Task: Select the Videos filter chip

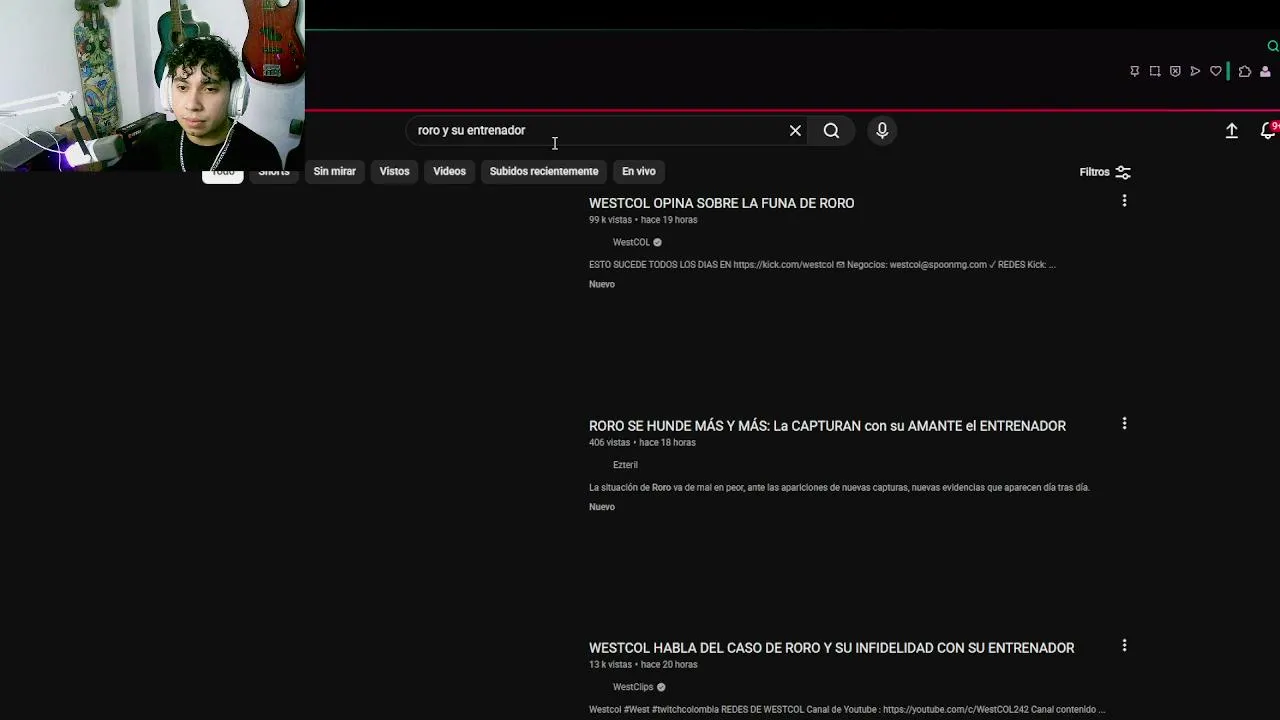Action: click(449, 171)
